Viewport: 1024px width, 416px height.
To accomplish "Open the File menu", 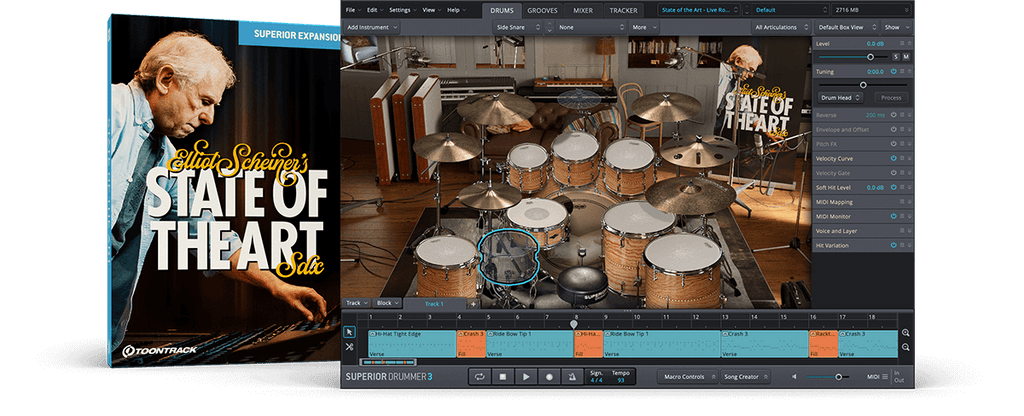I will 353,10.
